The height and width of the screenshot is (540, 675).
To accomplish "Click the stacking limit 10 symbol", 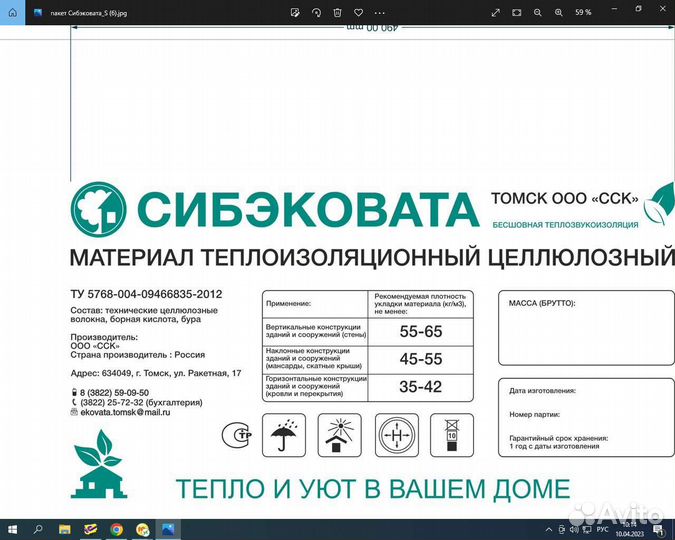I will click(x=452, y=435).
